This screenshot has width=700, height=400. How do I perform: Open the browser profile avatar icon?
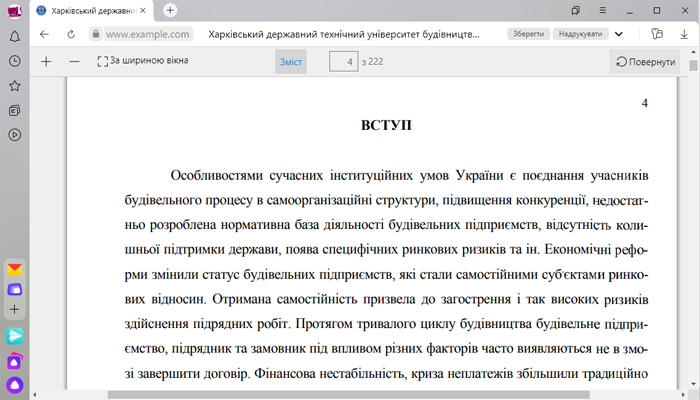pyautogui.click(x=15, y=11)
